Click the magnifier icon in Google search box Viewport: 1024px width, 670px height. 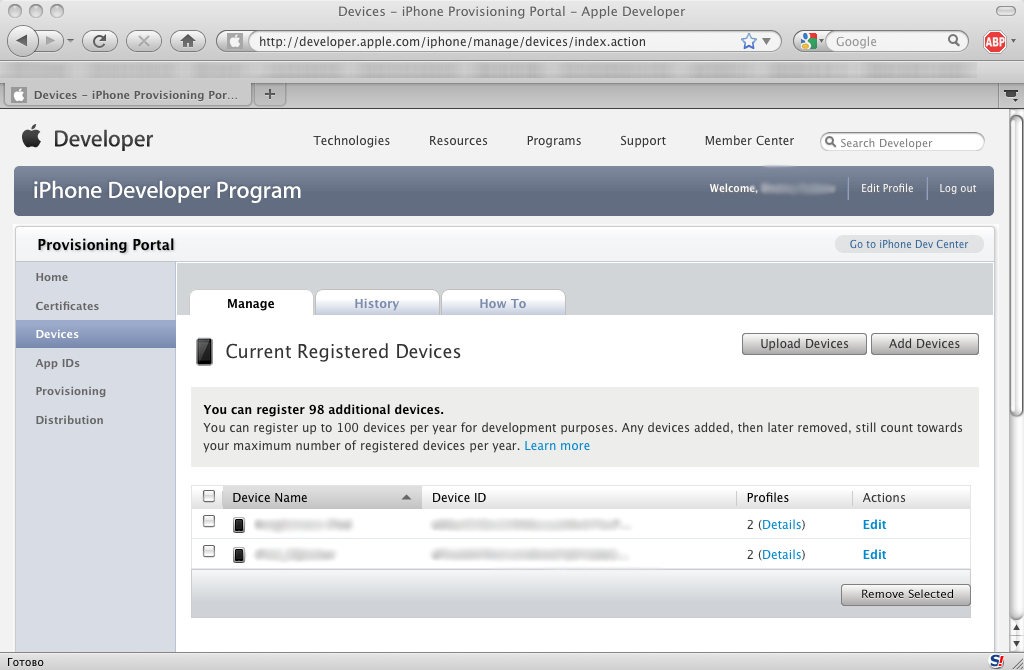coord(954,40)
